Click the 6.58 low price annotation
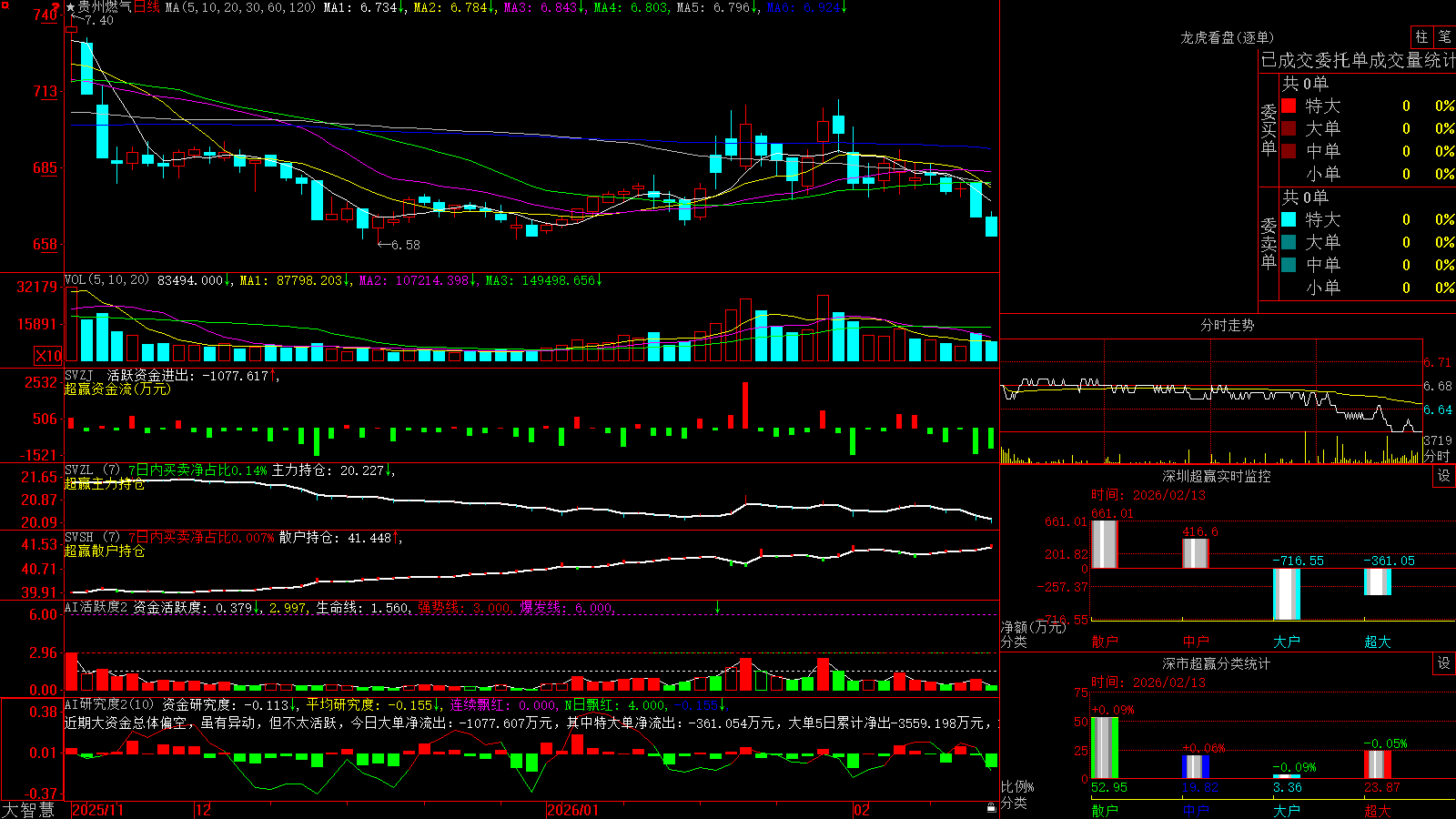The width and height of the screenshot is (1456, 819). pos(406,245)
